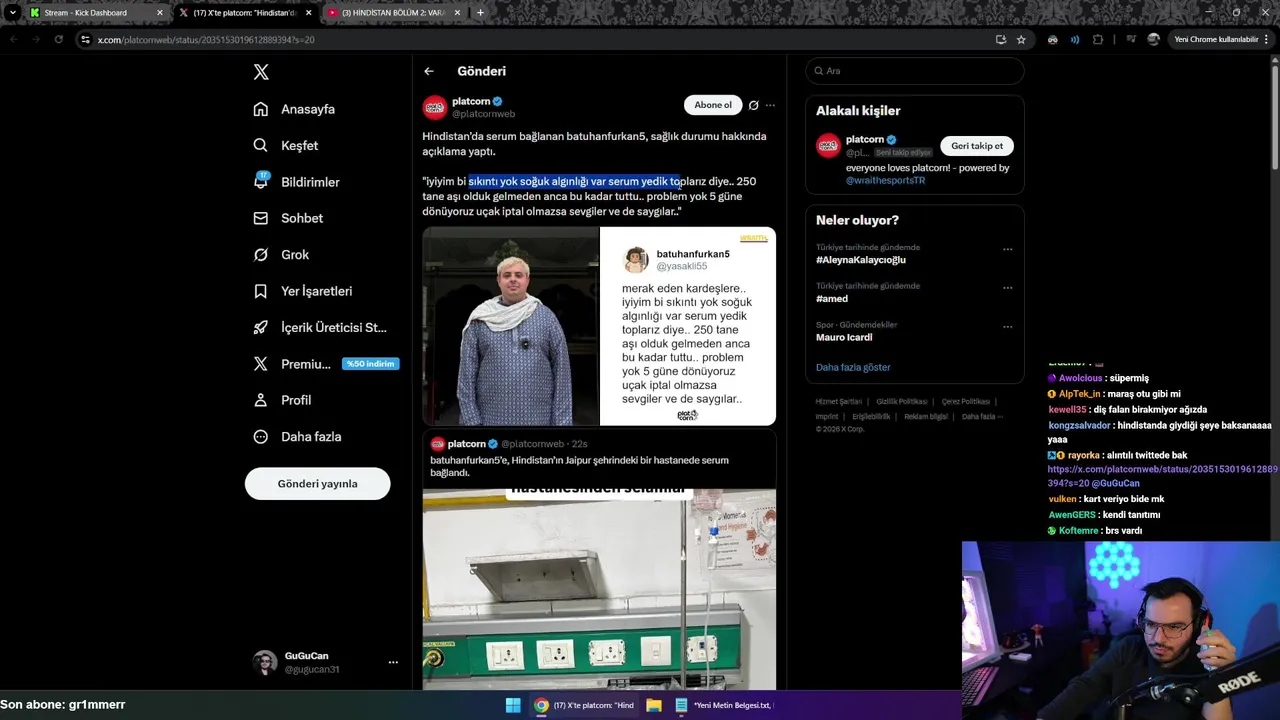Open Grok from the sidebar
This screenshot has height=720, width=1280.
281,254
